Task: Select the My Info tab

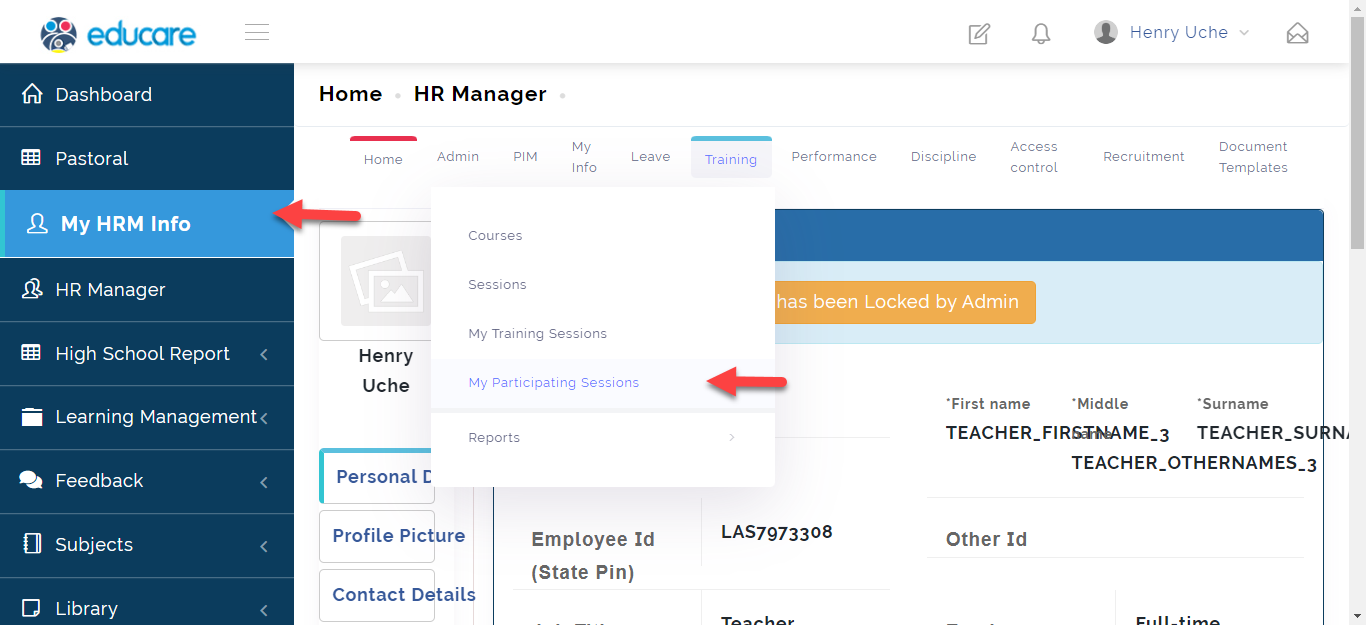Action: 584,157
